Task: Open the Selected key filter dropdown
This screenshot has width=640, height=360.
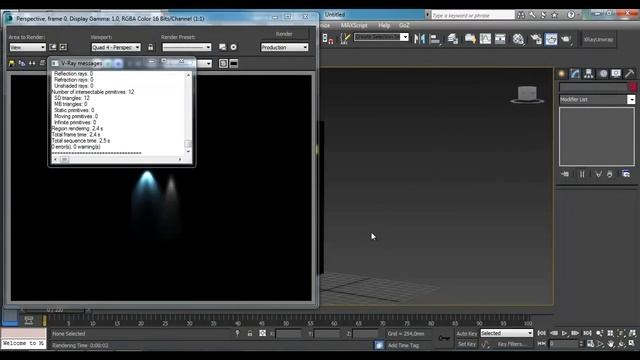Action: click(x=507, y=333)
